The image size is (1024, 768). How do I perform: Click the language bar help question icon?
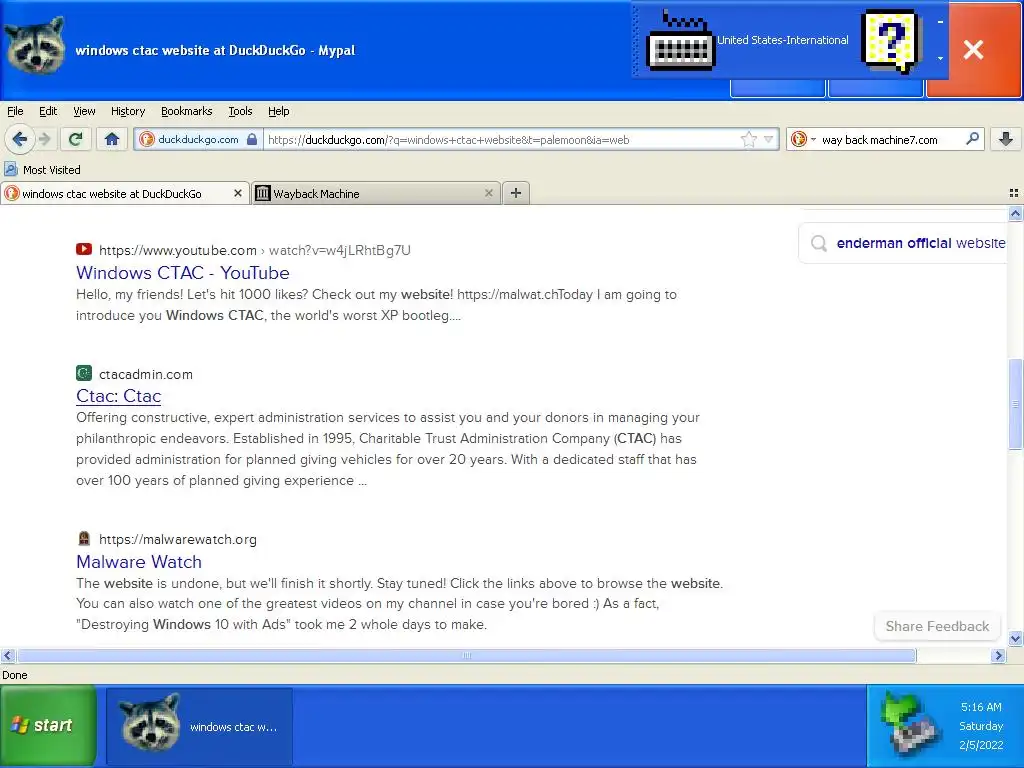pyautogui.click(x=891, y=40)
